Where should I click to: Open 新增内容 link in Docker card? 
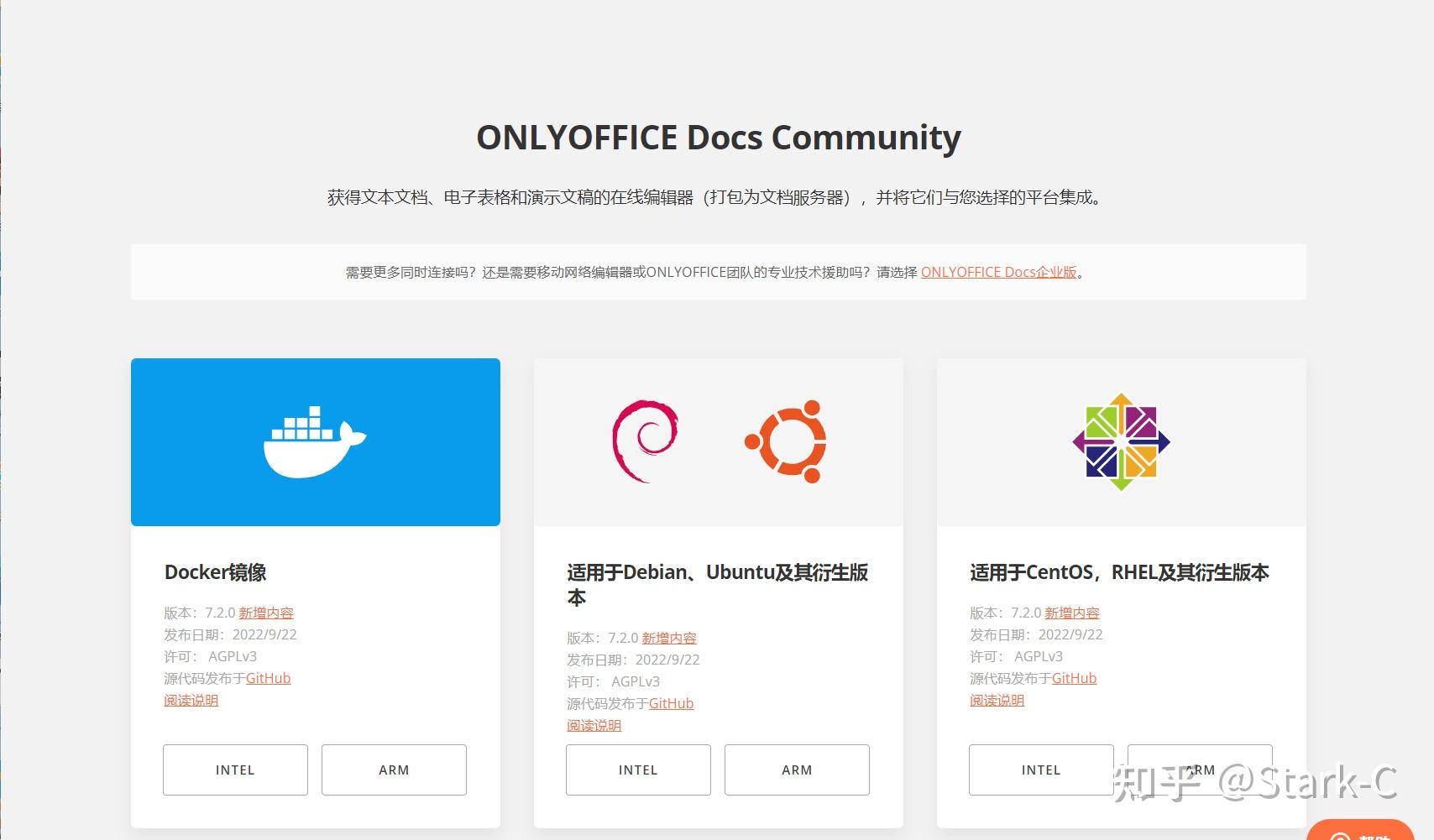point(266,613)
